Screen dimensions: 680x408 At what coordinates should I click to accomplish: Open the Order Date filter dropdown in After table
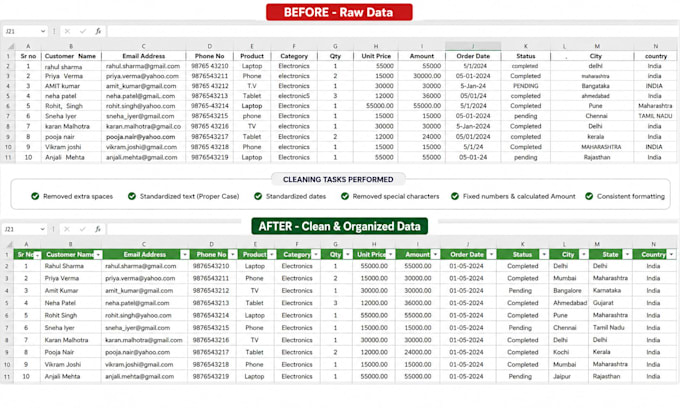click(x=491, y=255)
